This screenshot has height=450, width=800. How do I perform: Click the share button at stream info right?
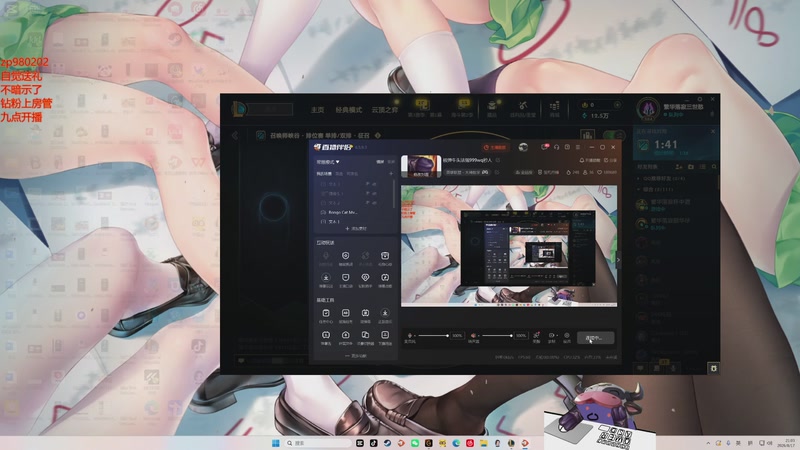[x=611, y=160]
